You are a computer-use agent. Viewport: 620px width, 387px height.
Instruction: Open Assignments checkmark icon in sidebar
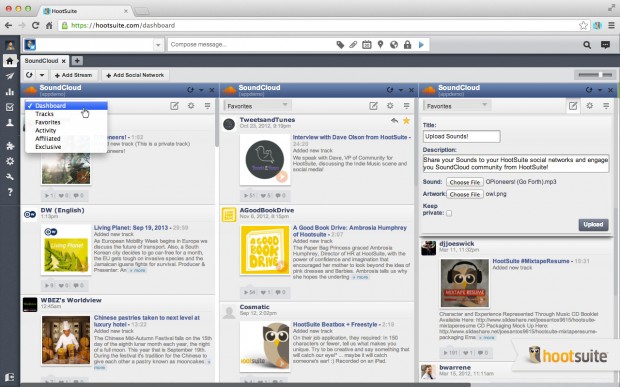(x=9, y=107)
